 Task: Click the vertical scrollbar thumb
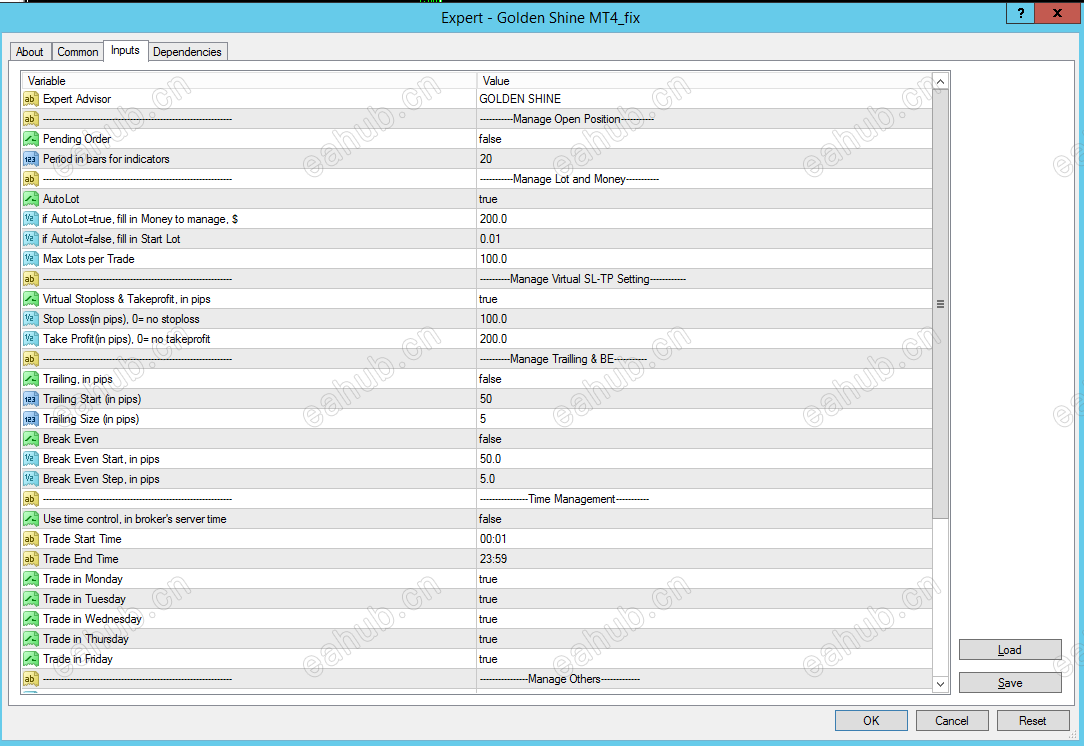(940, 304)
